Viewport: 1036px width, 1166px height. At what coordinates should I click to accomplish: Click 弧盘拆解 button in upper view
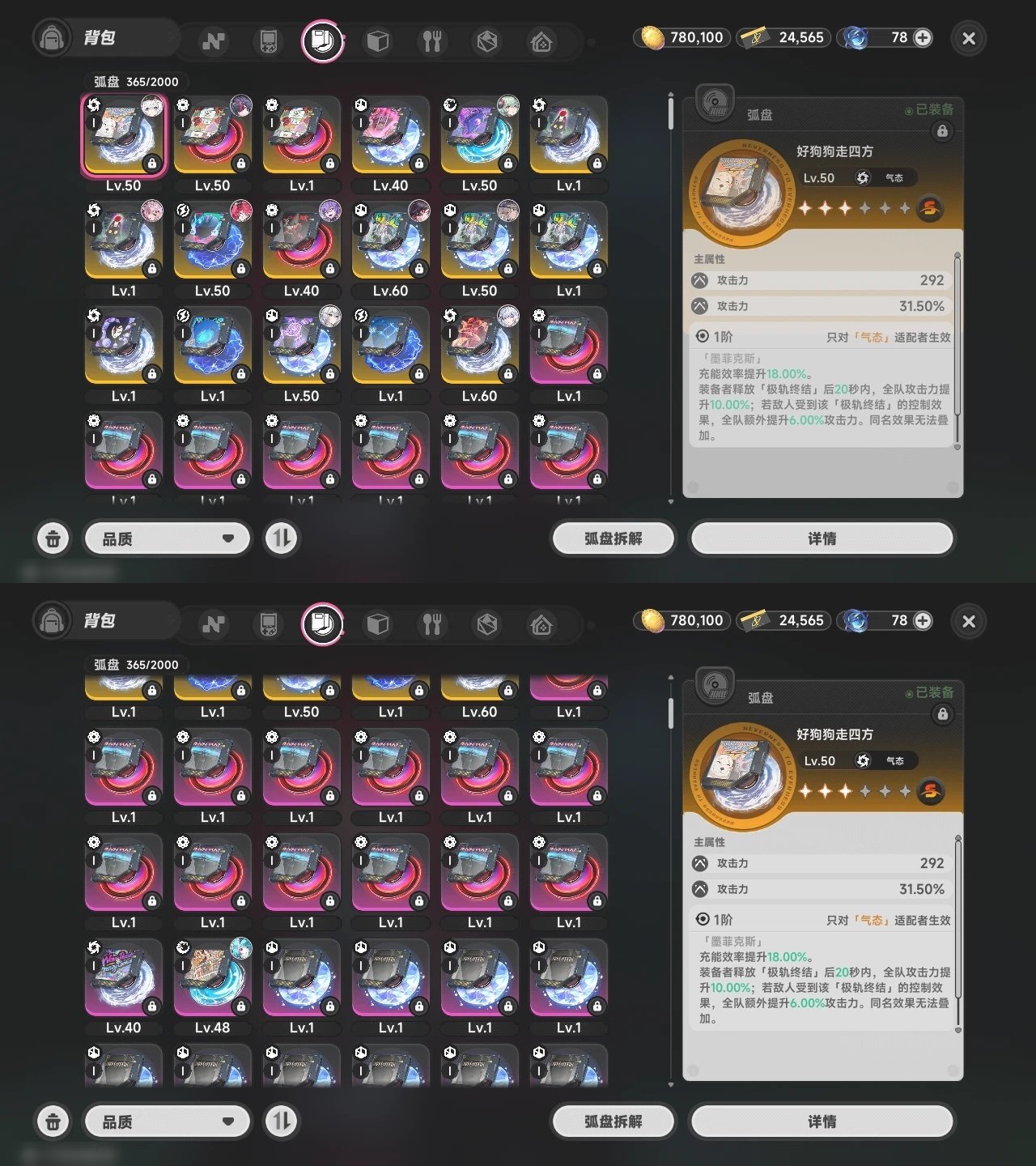[x=613, y=538]
